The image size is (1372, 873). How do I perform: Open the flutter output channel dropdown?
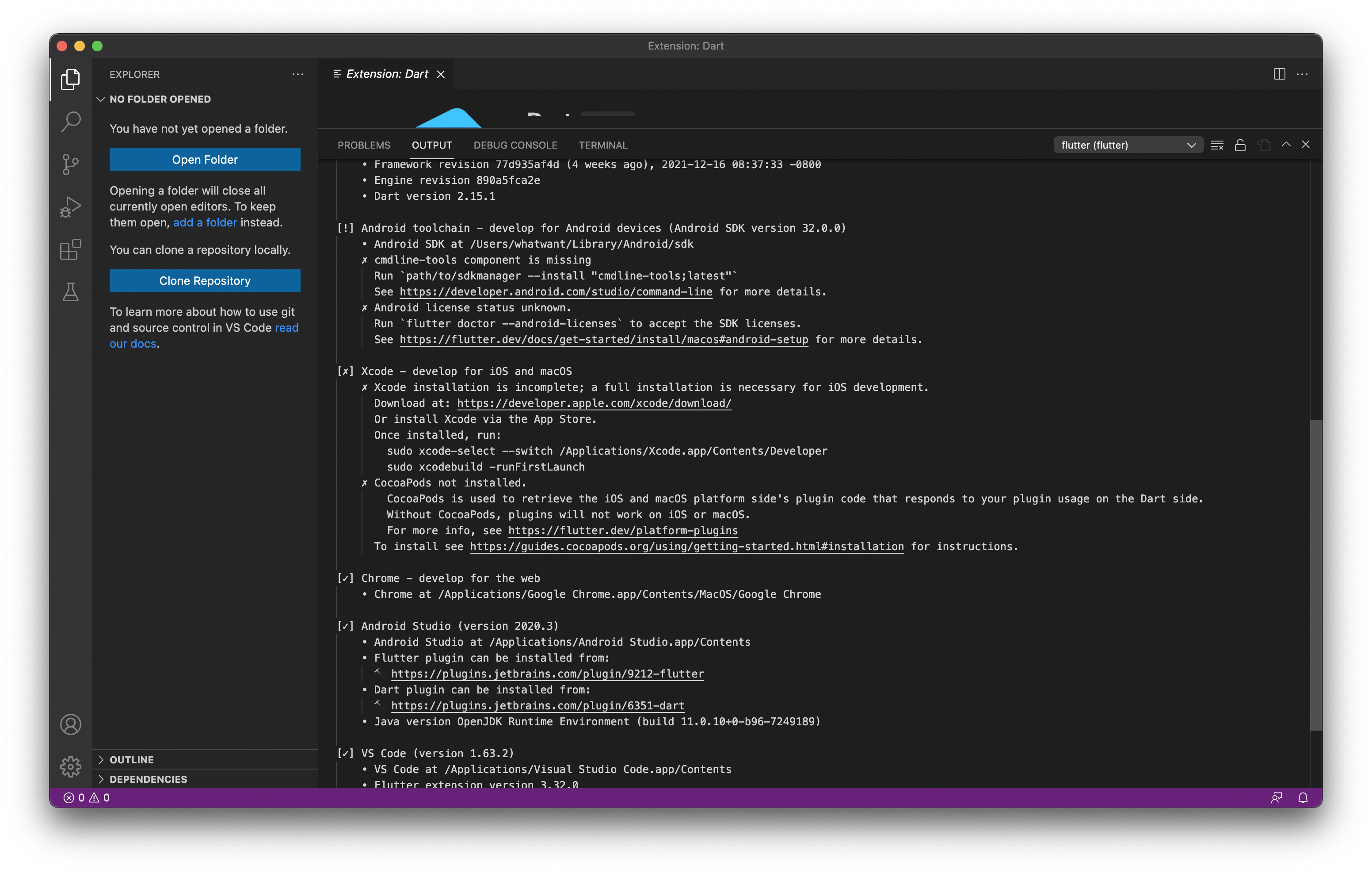(1128, 145)
